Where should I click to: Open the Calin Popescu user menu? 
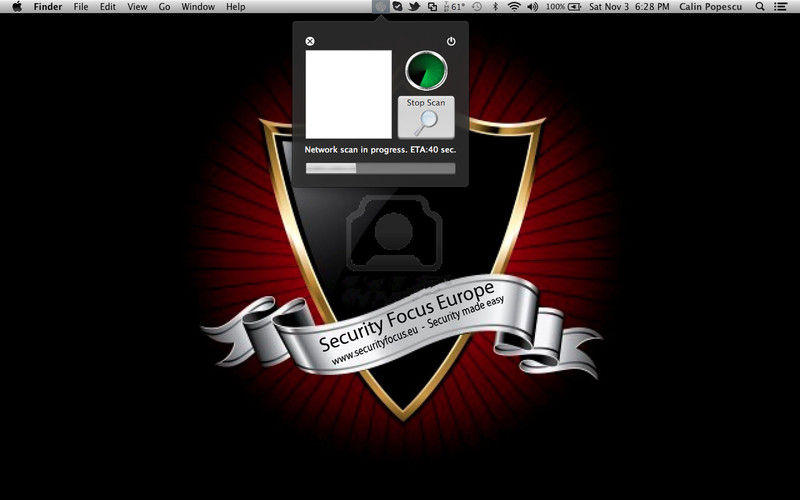711,7
